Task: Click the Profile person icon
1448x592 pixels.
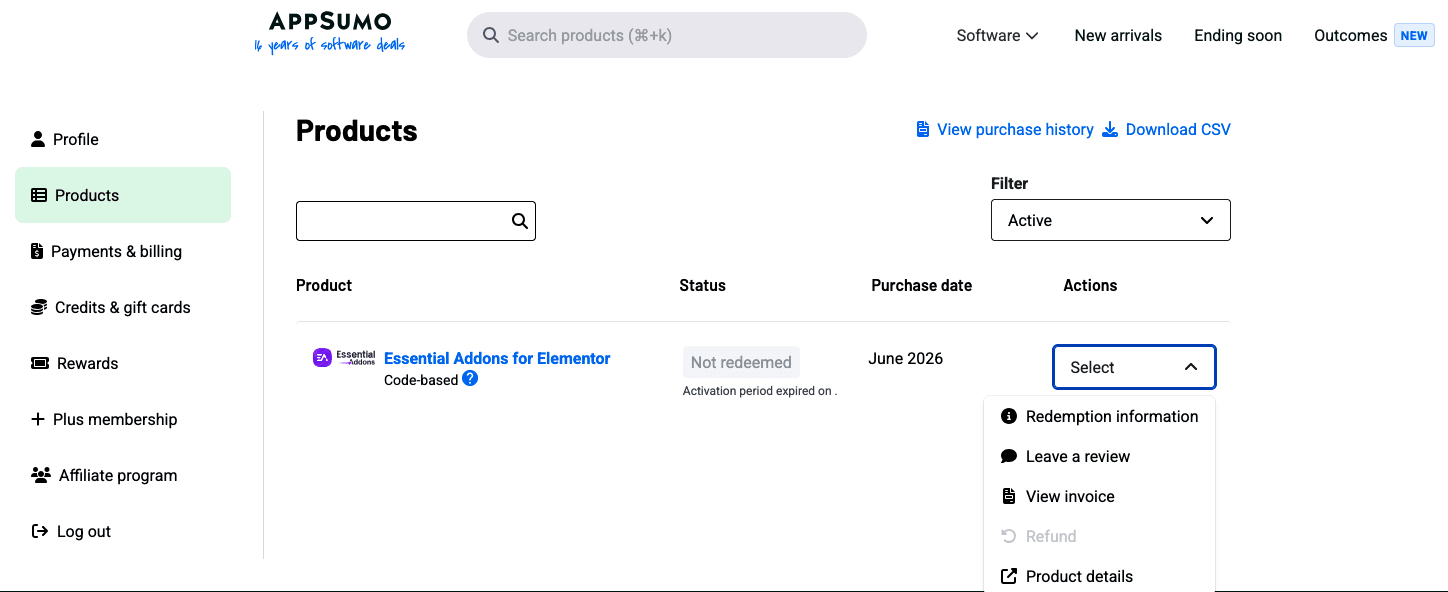Action: click(39, 139)
